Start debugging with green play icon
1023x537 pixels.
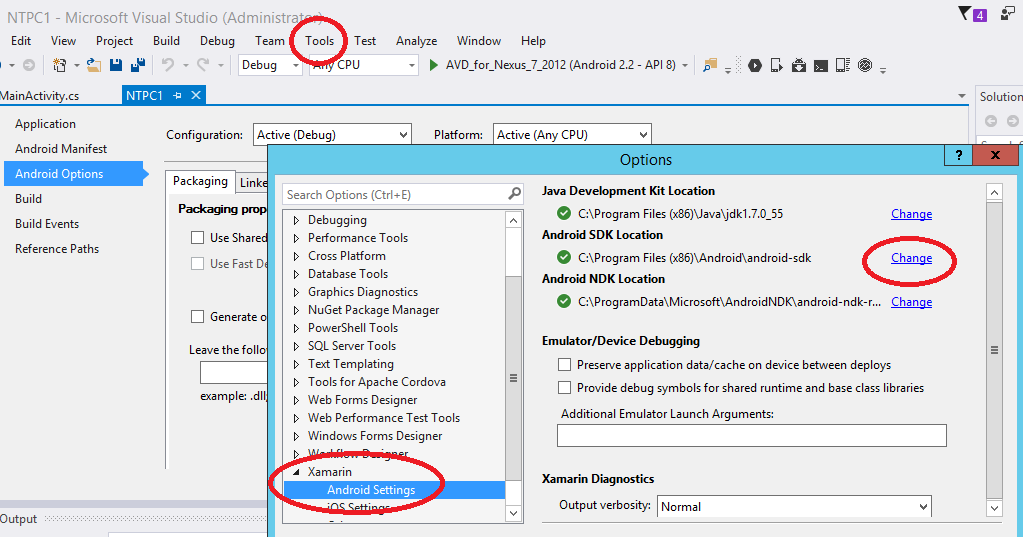point(433,65)
